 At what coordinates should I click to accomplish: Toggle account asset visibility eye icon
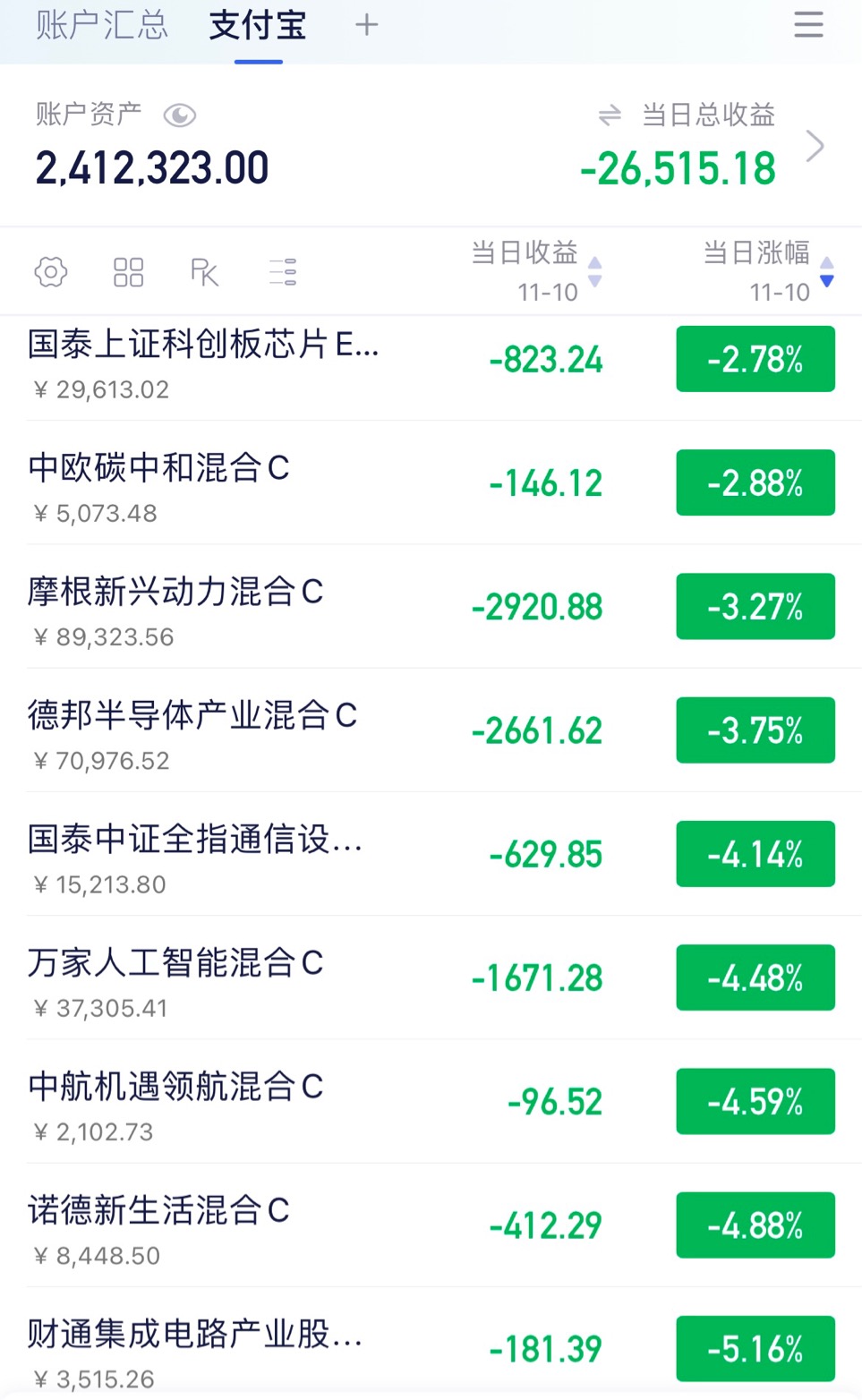(180, 115)
